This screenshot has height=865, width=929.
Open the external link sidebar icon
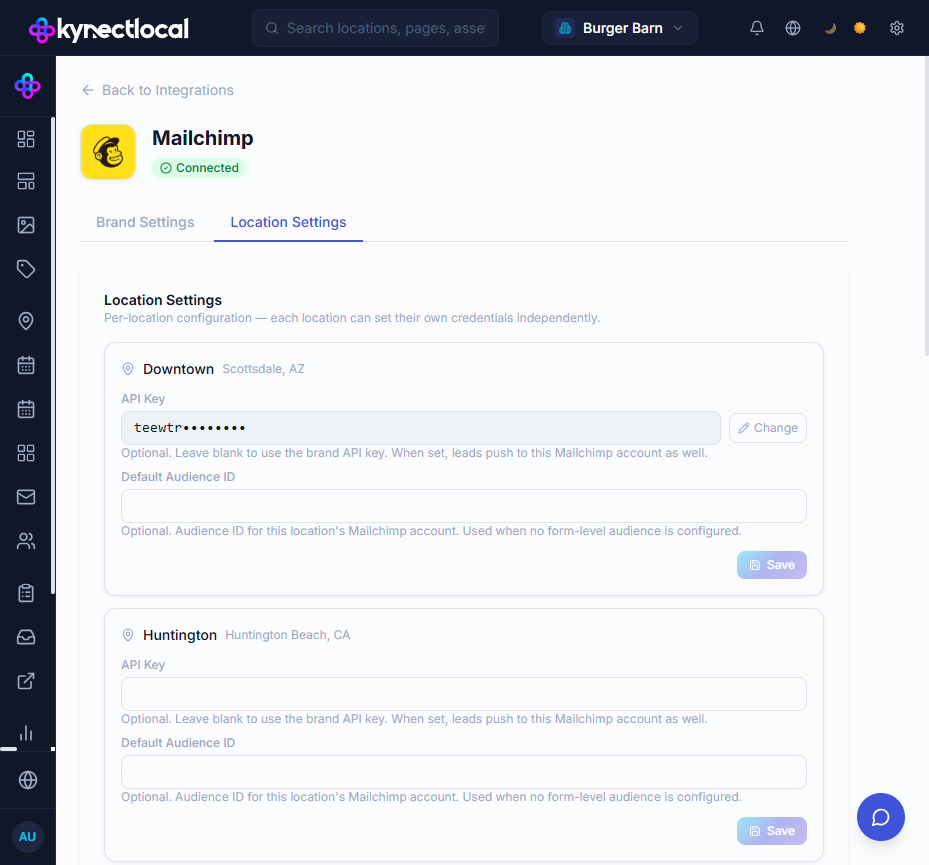tap(26, 681)
